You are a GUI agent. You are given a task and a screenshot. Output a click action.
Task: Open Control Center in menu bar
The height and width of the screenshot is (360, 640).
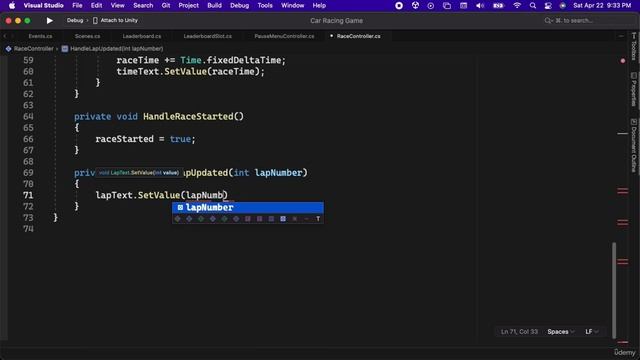pos(548,6)
